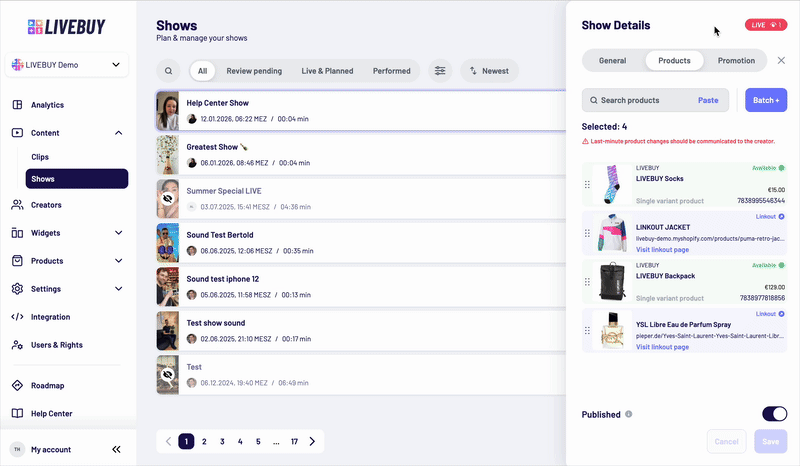The image size is (800, 466).
Task: Click Sound test iphone 12 thumbnail
Action: click(x=167, y=286)
